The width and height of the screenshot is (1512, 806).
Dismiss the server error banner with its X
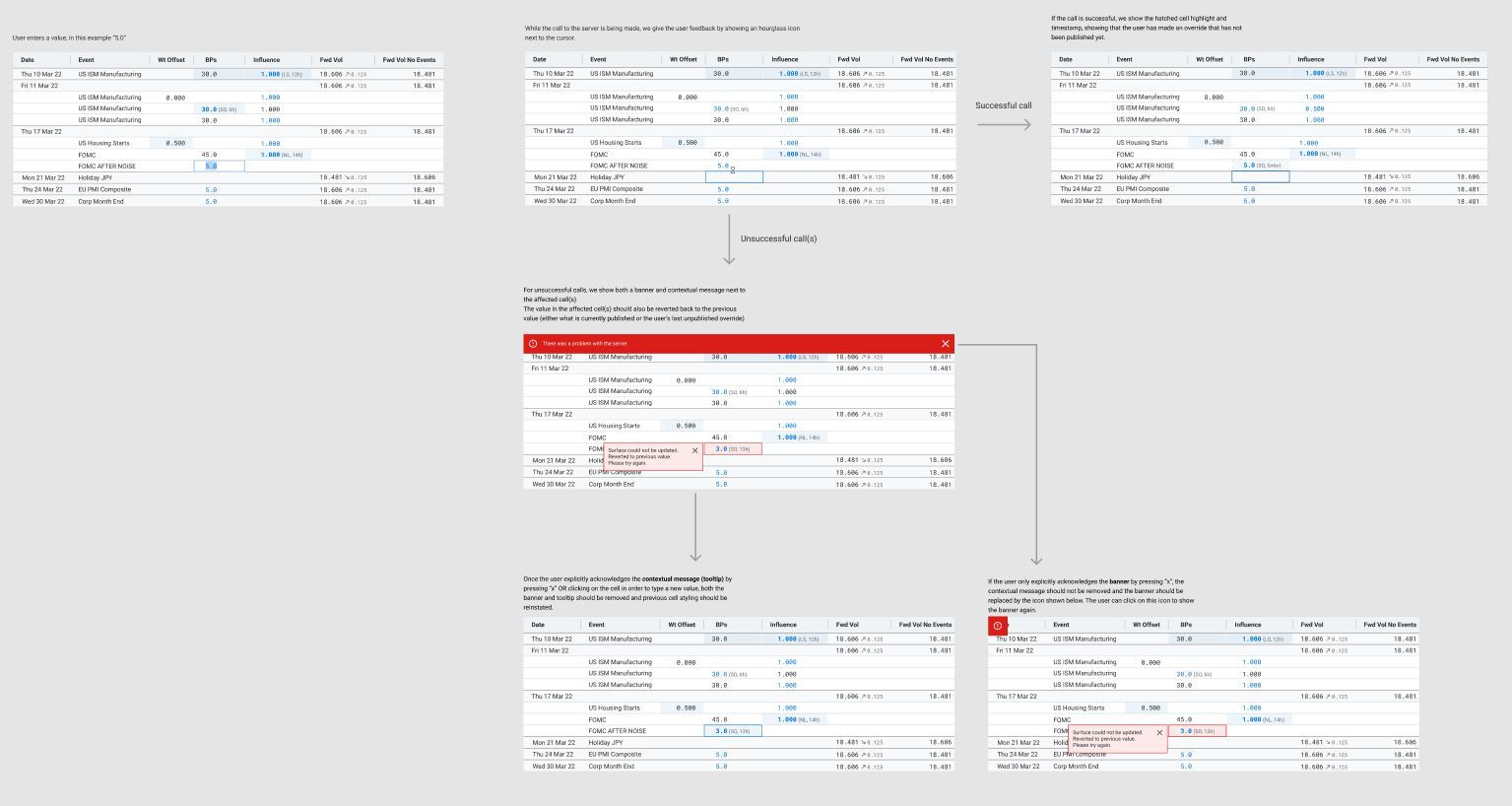(946, 344)
